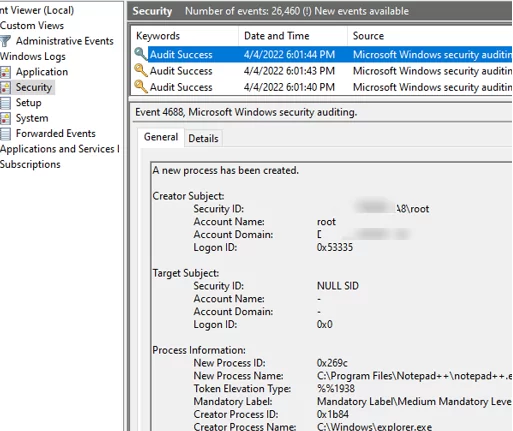Select the 6:01:40 PM Audit Success event

[x=321, y=87]
